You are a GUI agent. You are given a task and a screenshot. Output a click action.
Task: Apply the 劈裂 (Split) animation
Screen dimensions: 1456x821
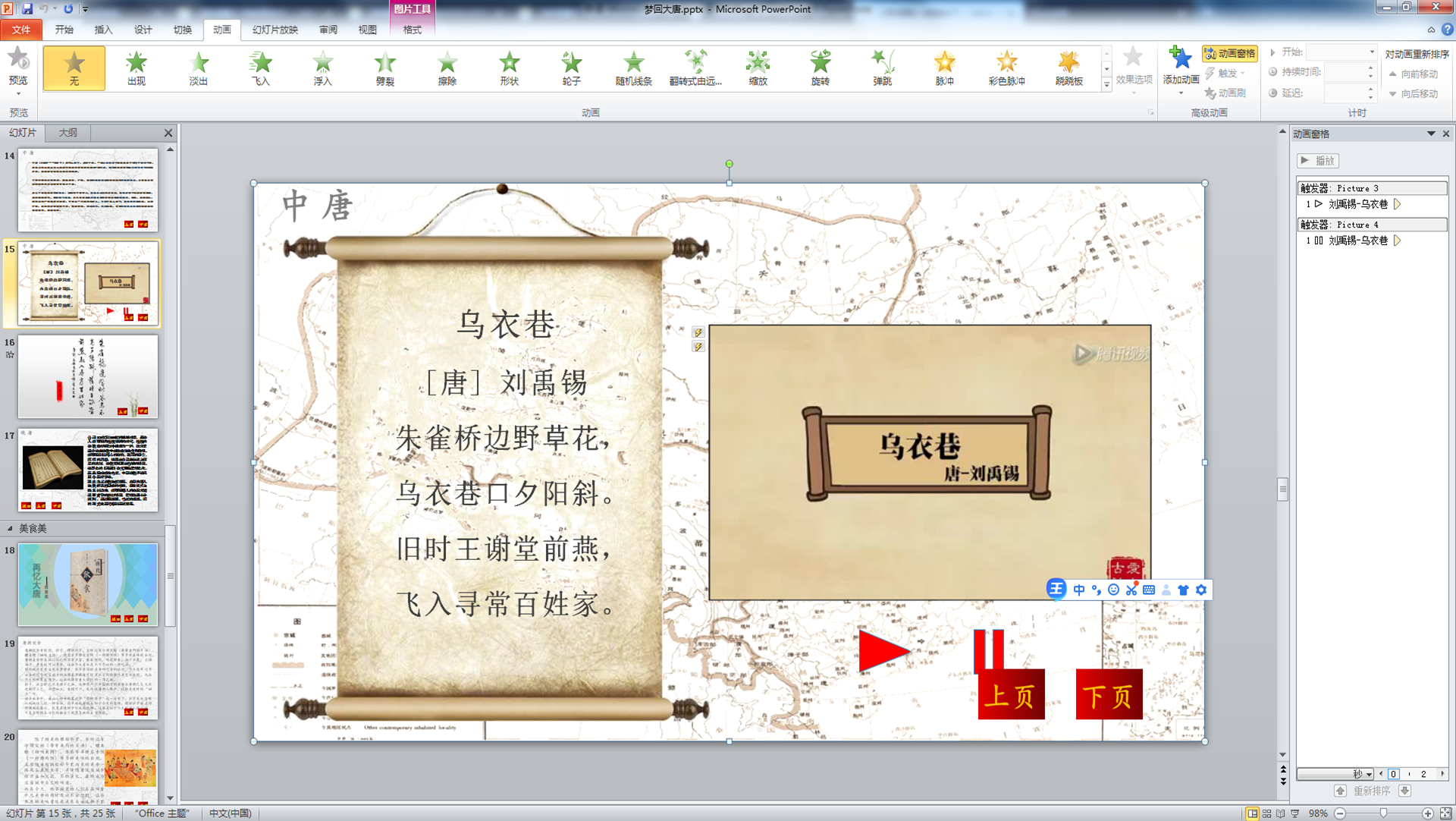[384, 68]
